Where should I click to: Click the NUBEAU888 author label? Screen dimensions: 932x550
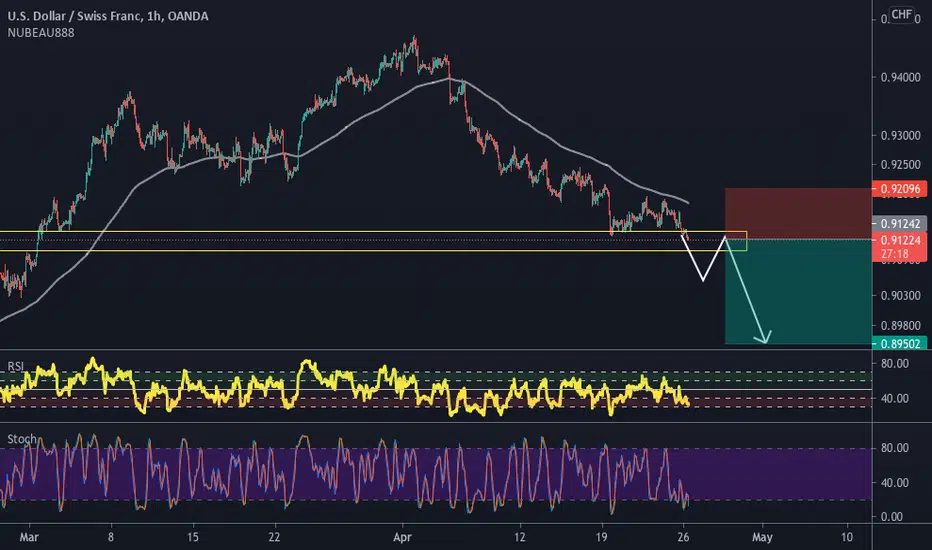41,33
